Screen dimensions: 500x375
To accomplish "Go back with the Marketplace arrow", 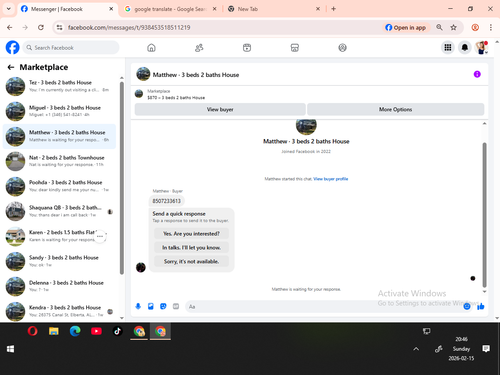I will pos(11,67).
